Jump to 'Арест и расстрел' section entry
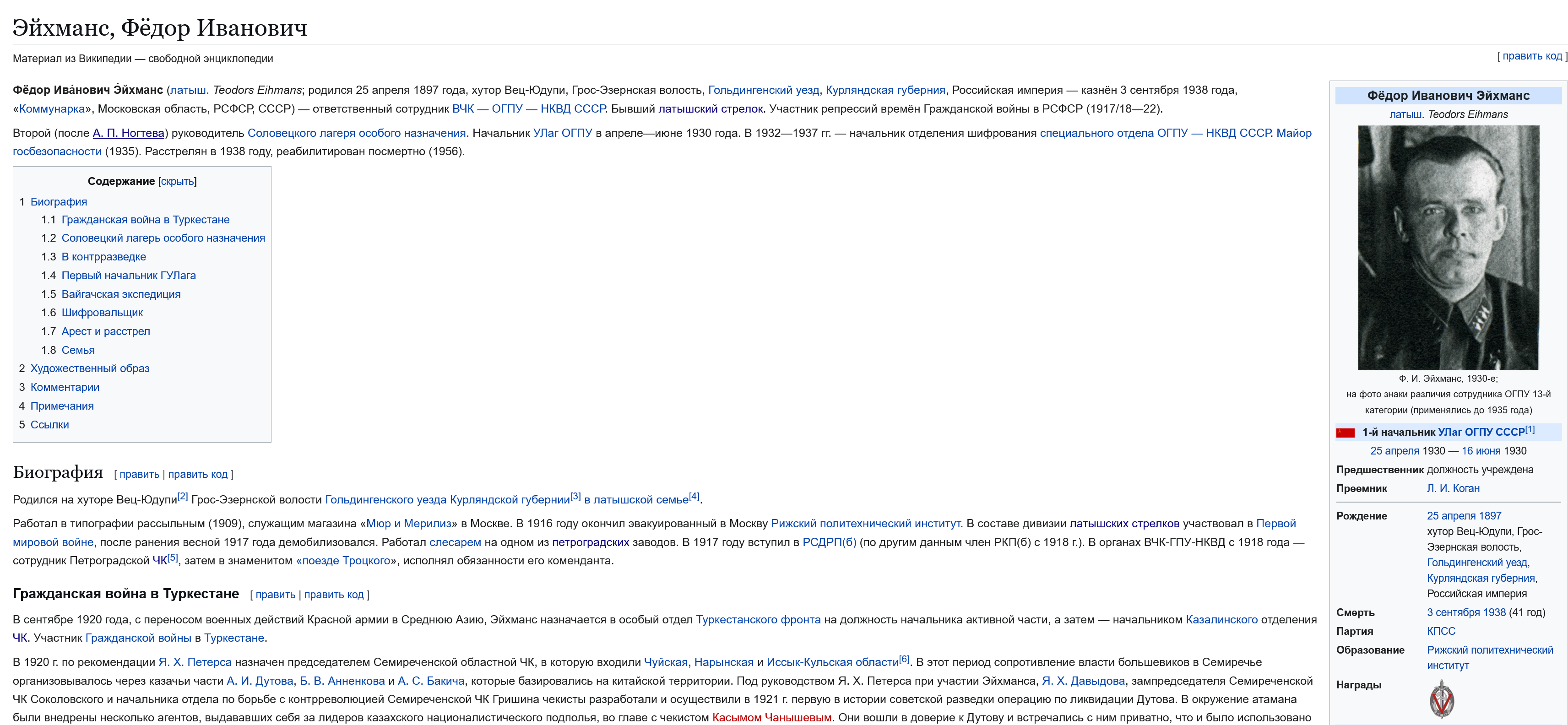Viewport: 1568px width, 725px height. [x=105, y=332]
